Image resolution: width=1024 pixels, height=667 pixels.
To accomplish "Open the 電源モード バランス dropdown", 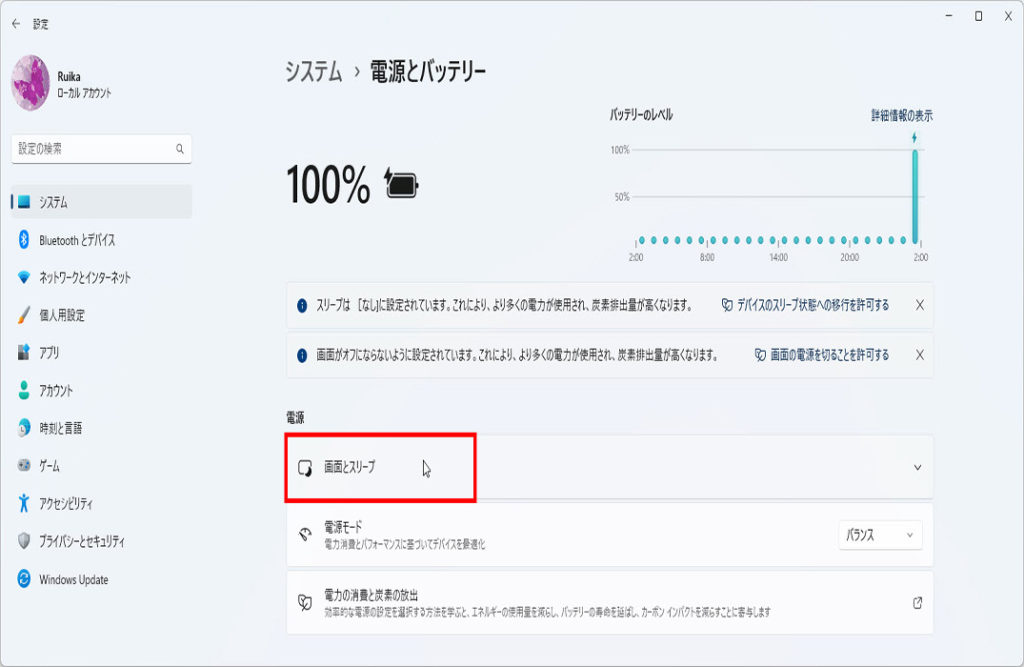I will click(880, 535).
